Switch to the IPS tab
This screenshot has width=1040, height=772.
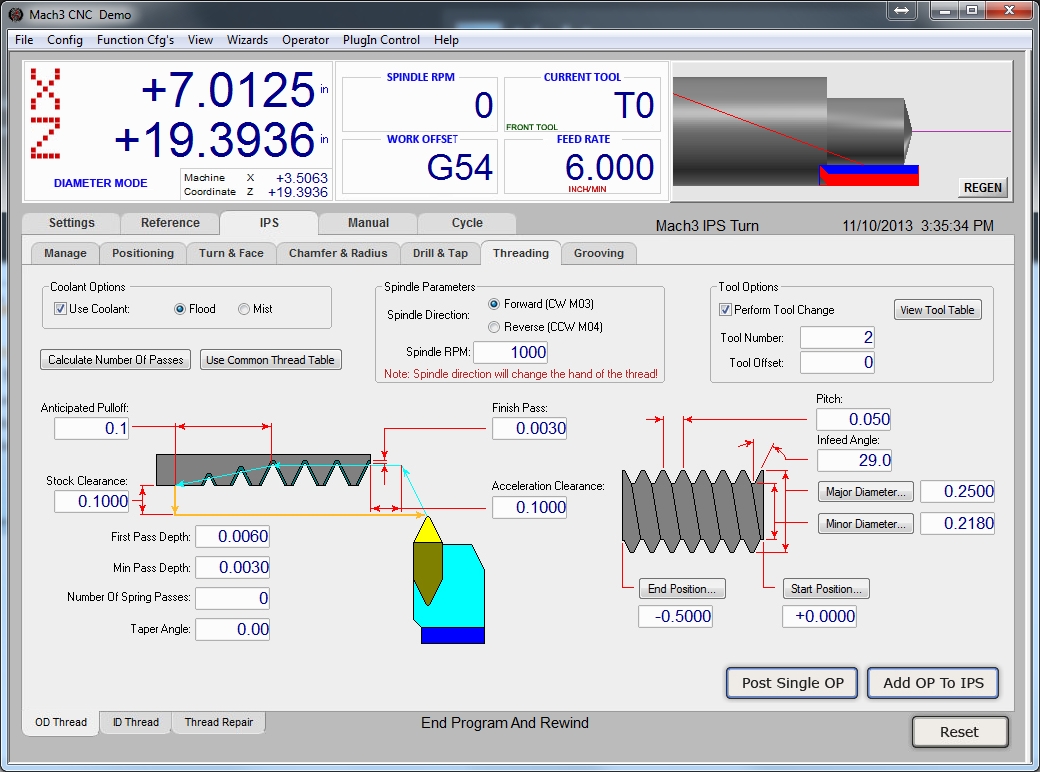(x=269, y=223)
